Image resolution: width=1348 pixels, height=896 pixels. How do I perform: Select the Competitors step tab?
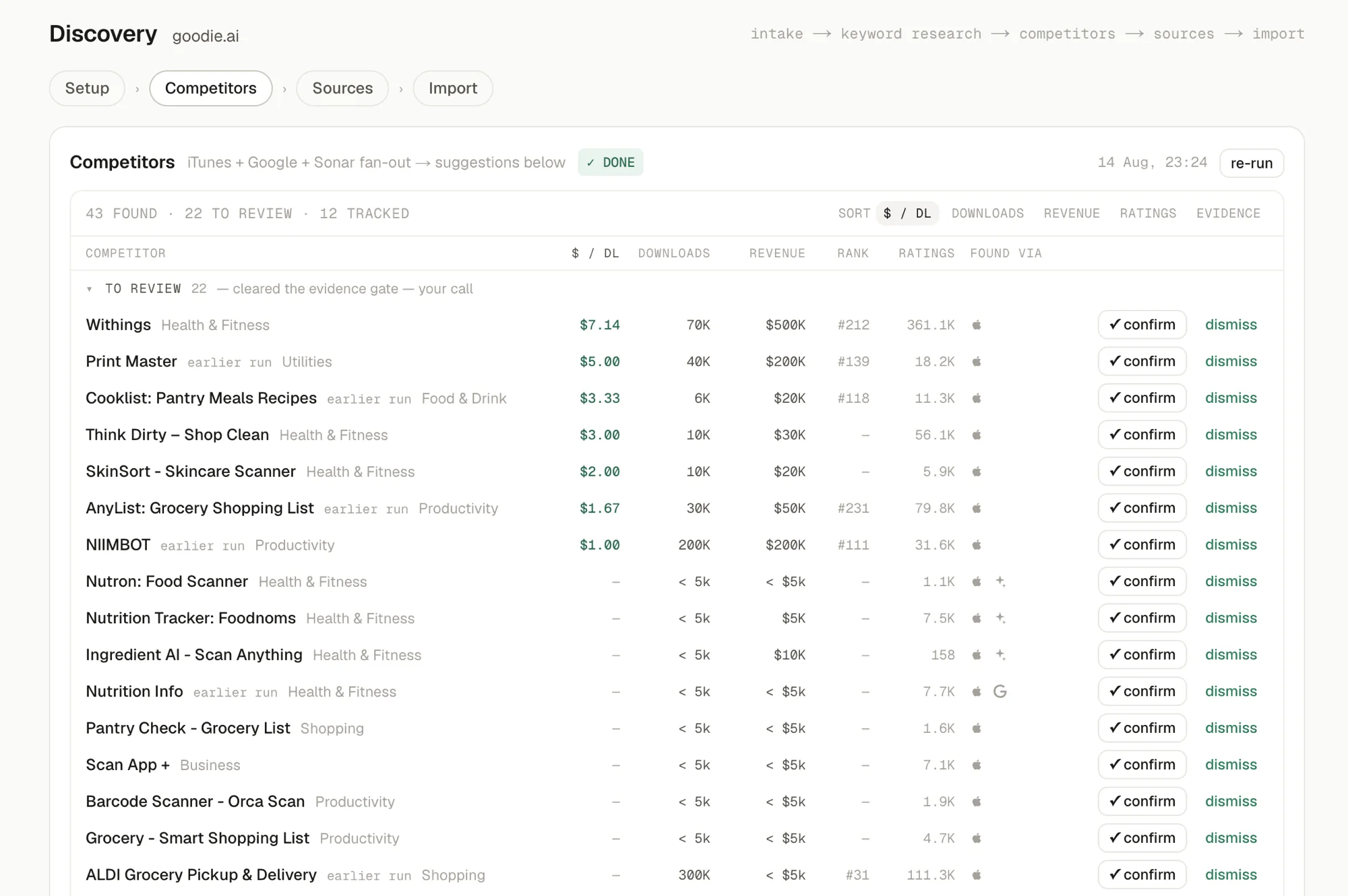pos(211,88)
